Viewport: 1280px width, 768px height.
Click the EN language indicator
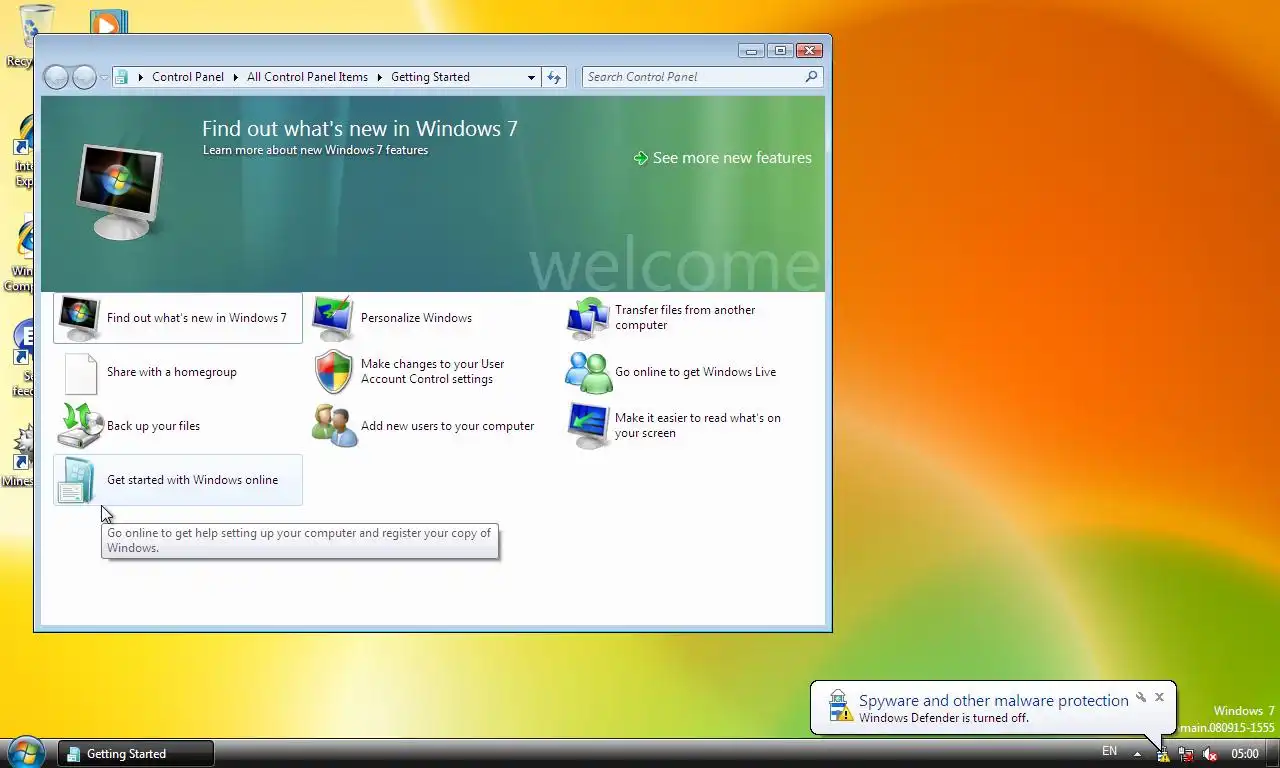1109,752
